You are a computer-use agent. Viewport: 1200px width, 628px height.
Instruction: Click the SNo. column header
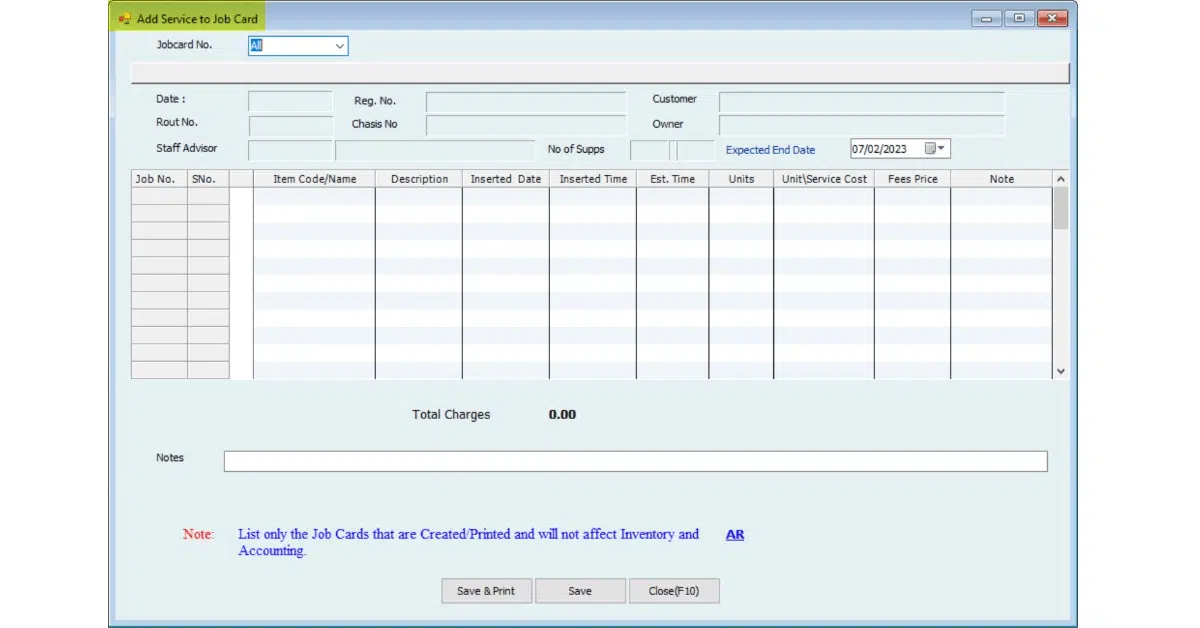(x=208, y=179)
